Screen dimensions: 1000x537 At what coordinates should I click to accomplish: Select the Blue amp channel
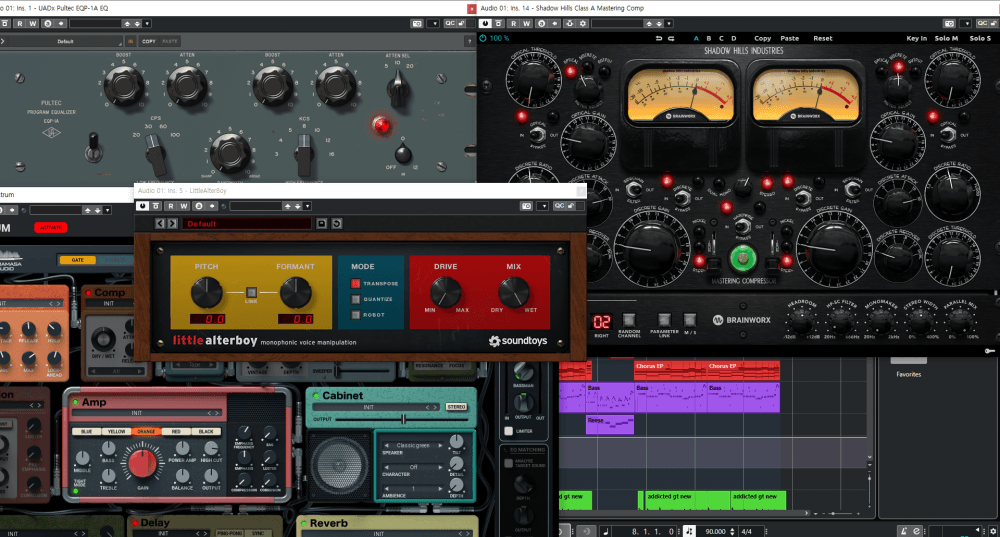(86, 432)
